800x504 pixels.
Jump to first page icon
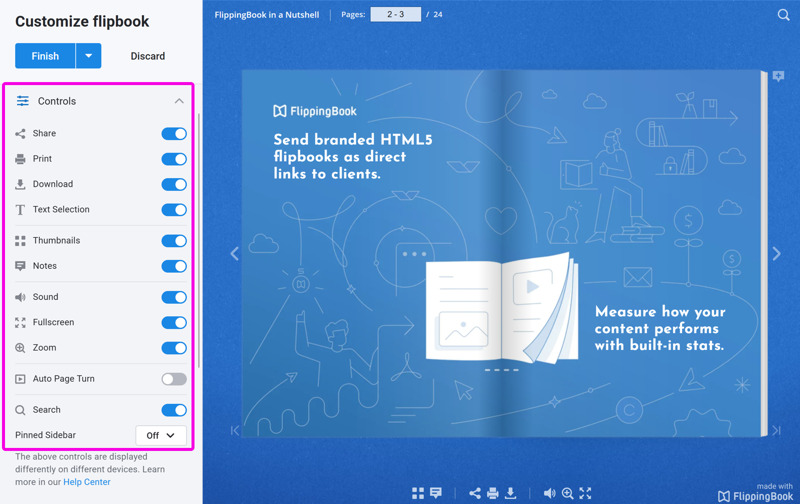[235, 431]
